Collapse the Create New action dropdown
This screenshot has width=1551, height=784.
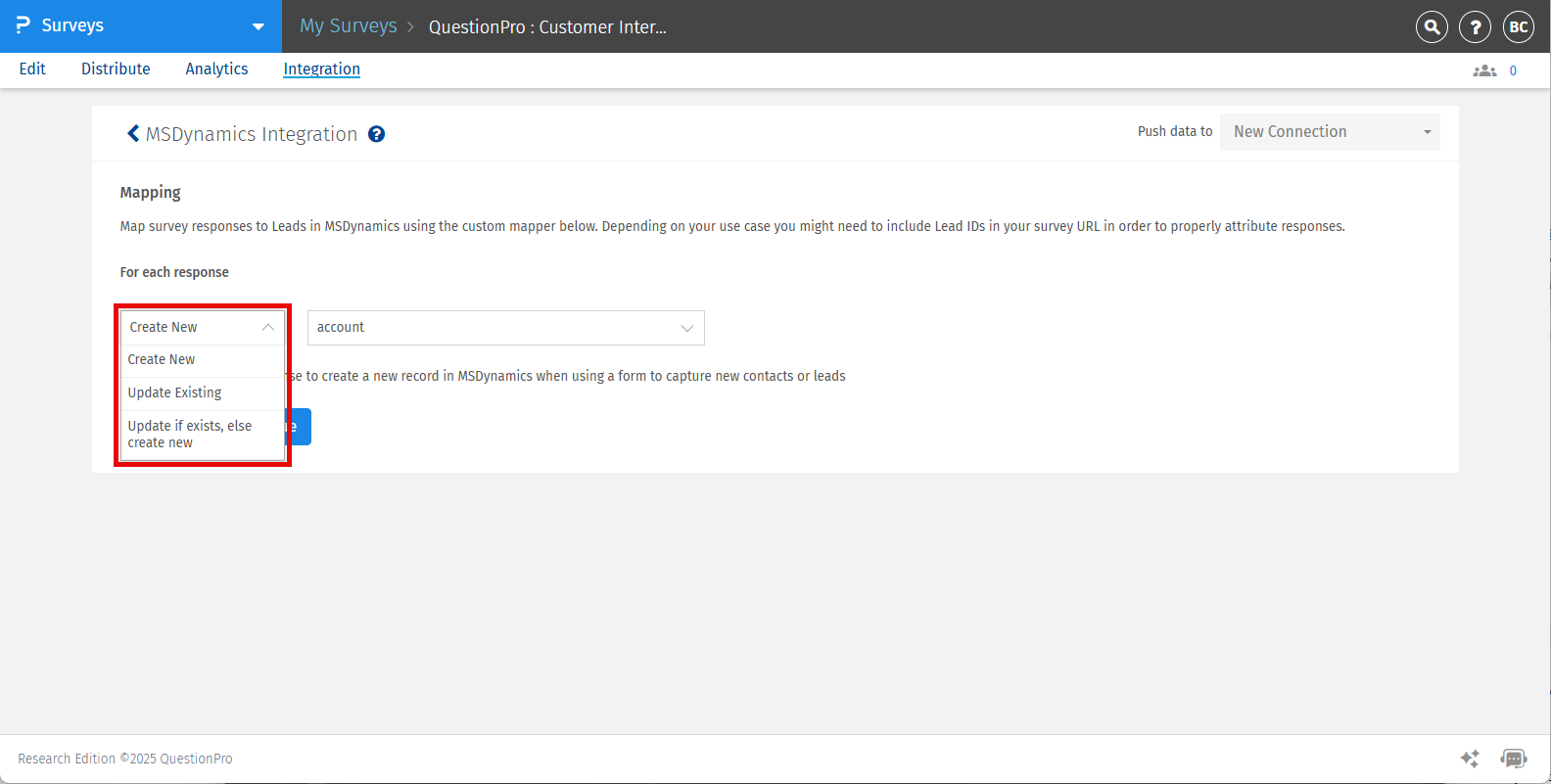(x=202, y=327)
